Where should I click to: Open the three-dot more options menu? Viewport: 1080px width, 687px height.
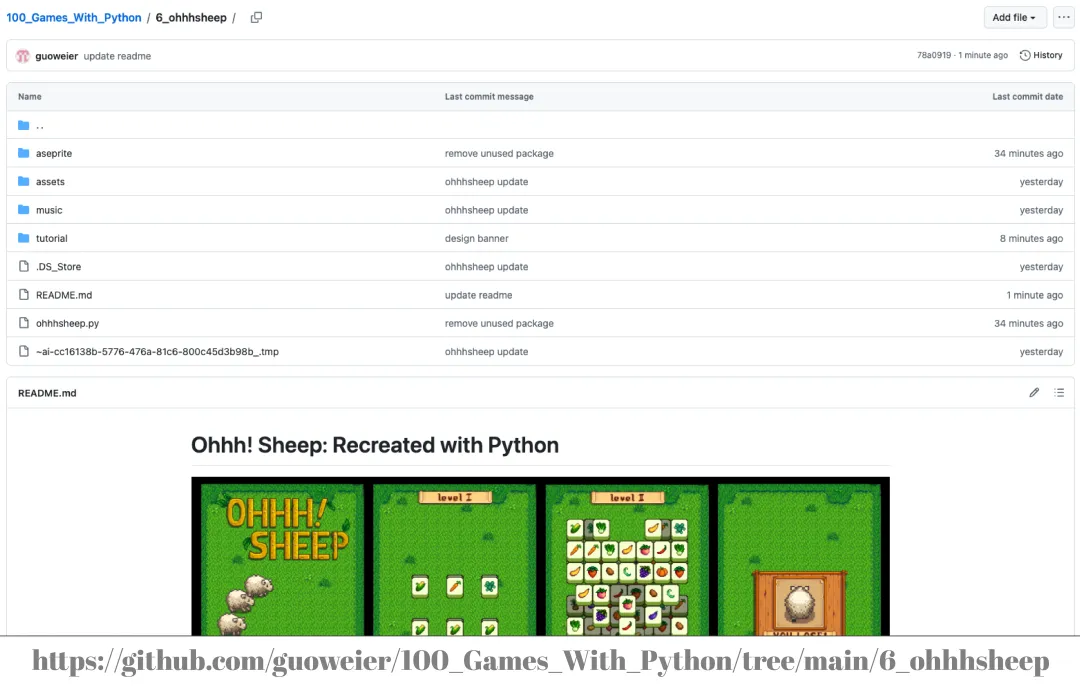tap(1063, 17)
